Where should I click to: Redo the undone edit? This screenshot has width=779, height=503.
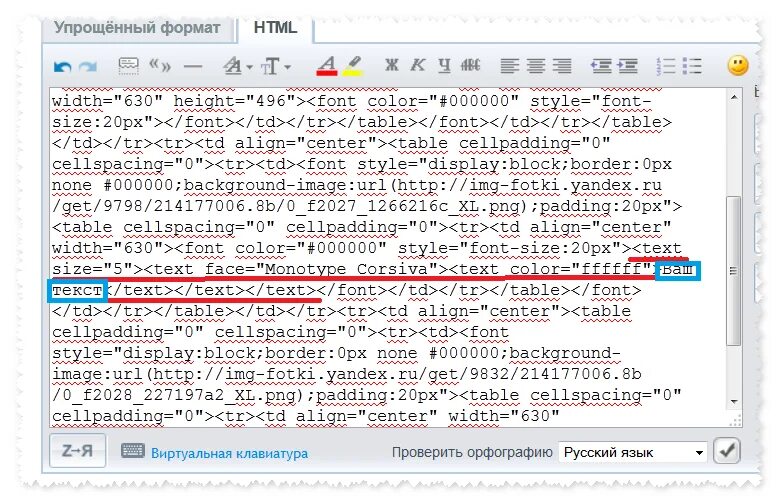[x=88, y=67]
